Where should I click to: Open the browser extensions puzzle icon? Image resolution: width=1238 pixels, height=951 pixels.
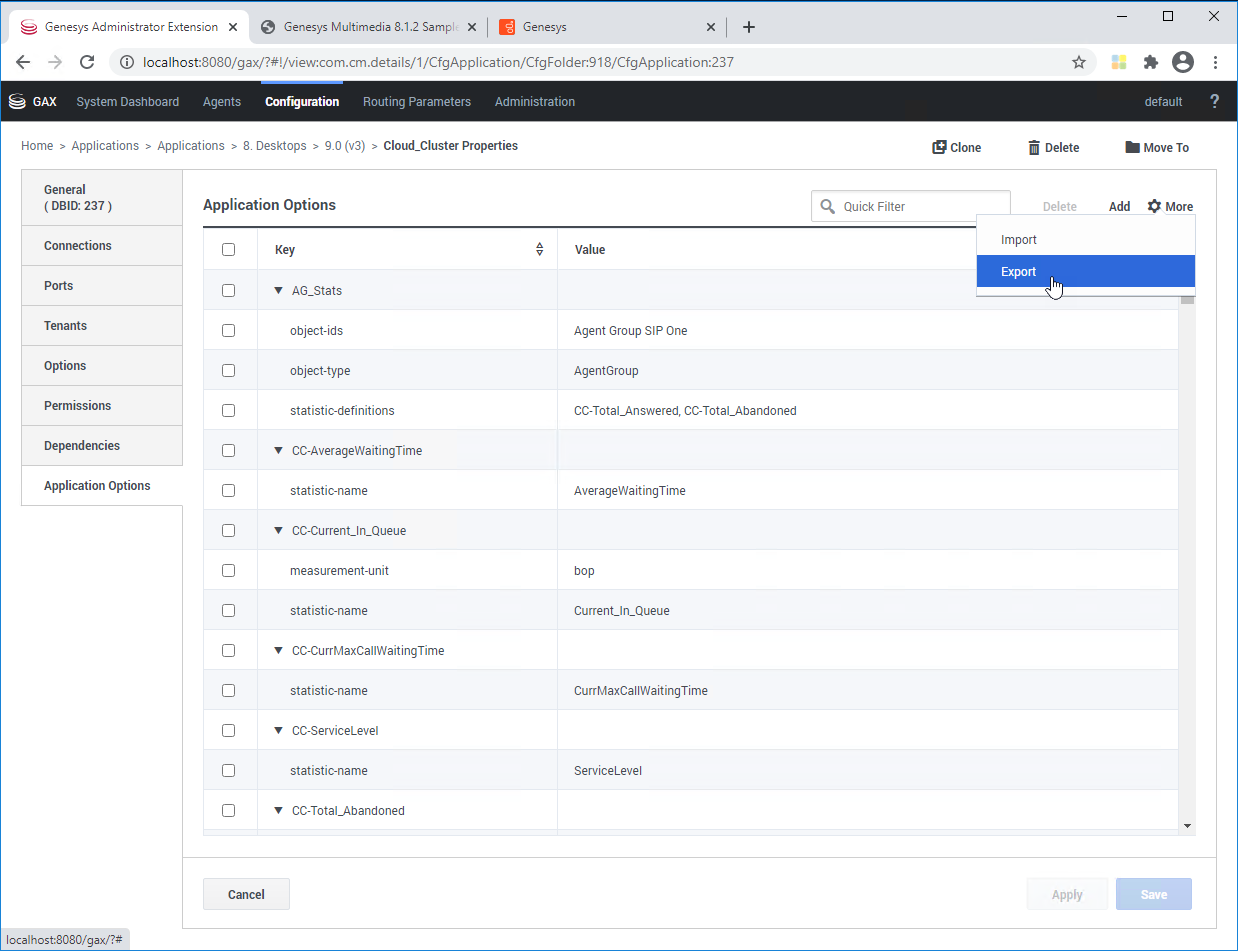[1151, 62]
